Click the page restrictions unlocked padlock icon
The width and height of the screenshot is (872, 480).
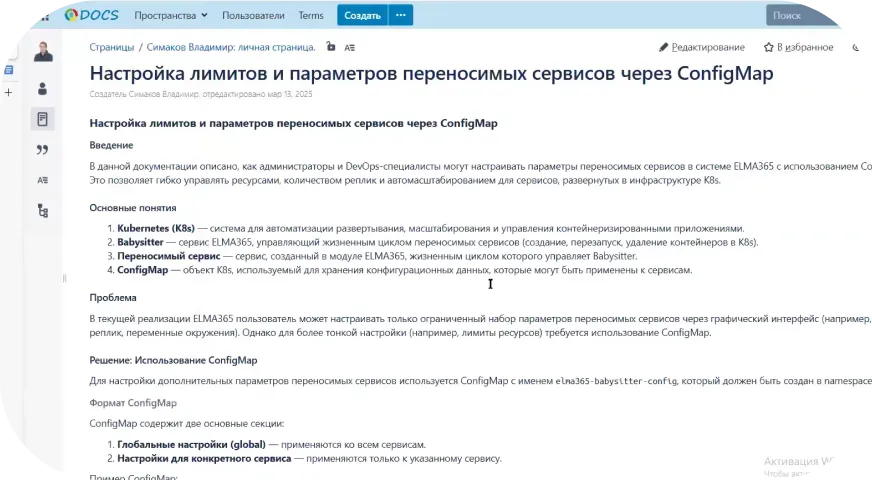331,47
